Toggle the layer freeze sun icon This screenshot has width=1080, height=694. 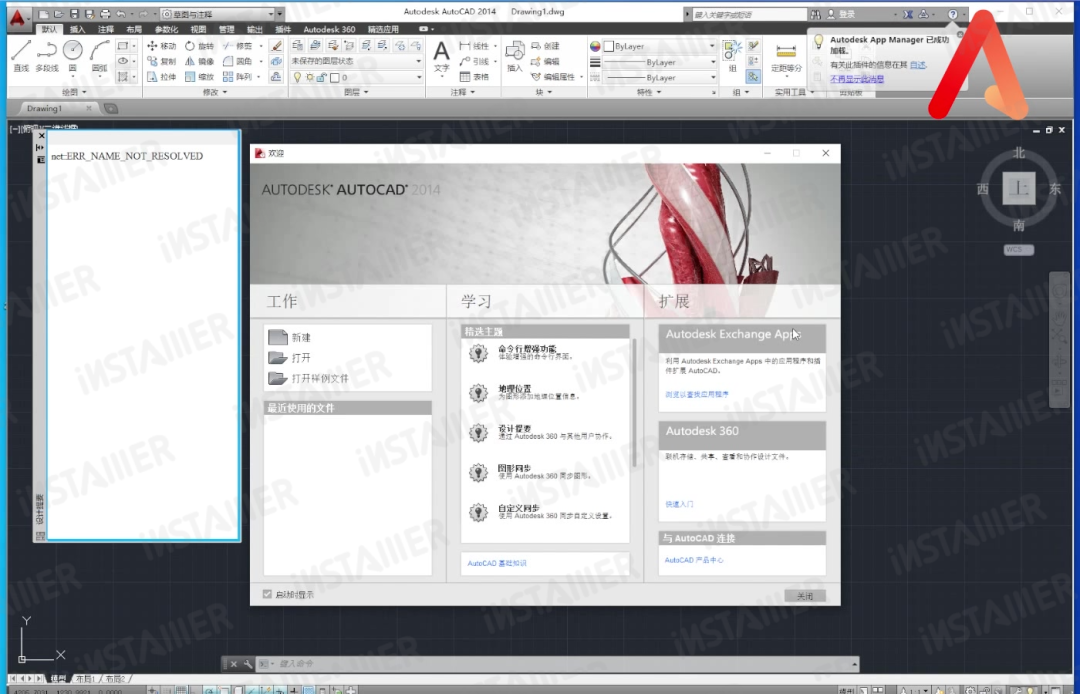310,78
